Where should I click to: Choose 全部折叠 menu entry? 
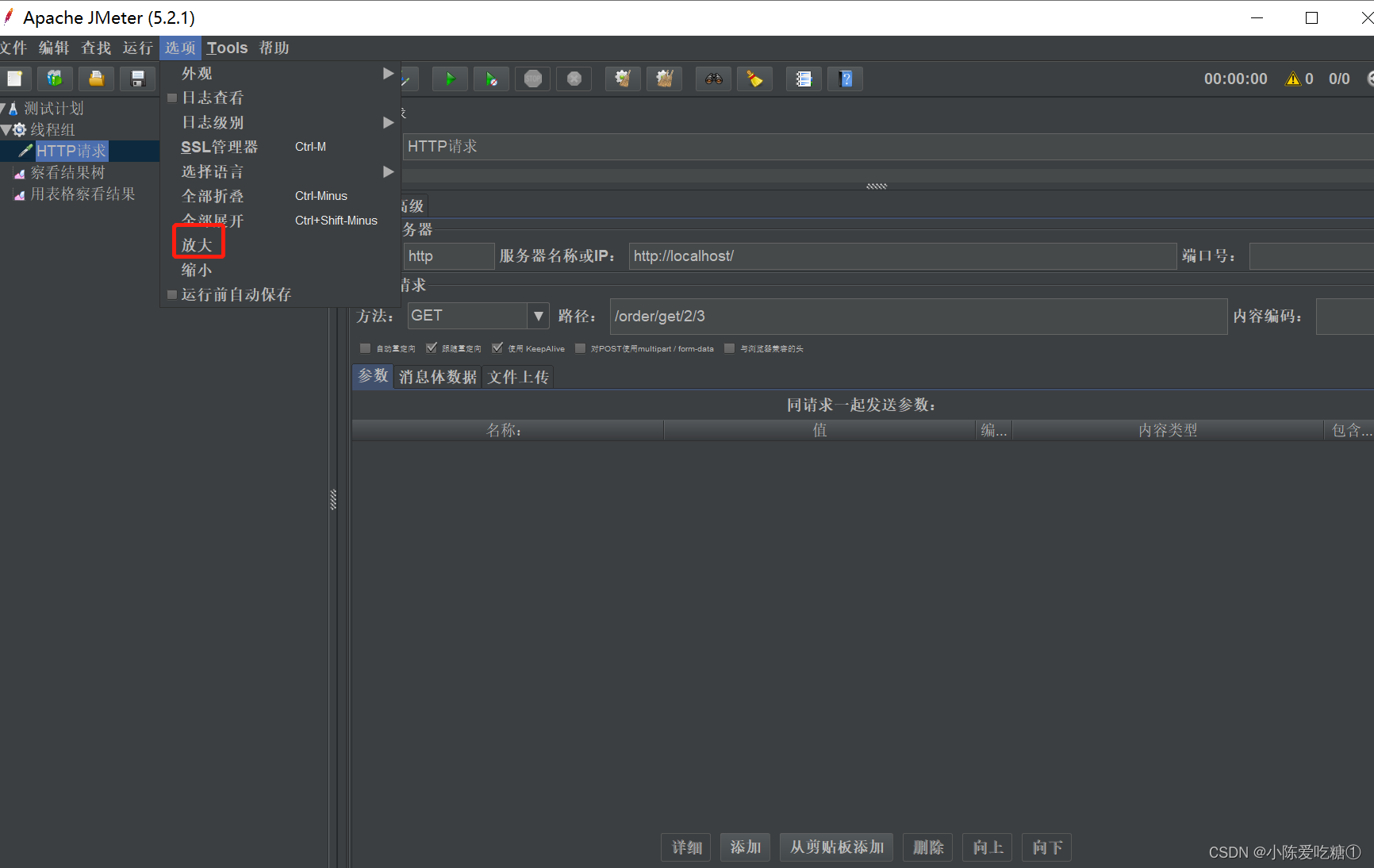click(280, 196)
